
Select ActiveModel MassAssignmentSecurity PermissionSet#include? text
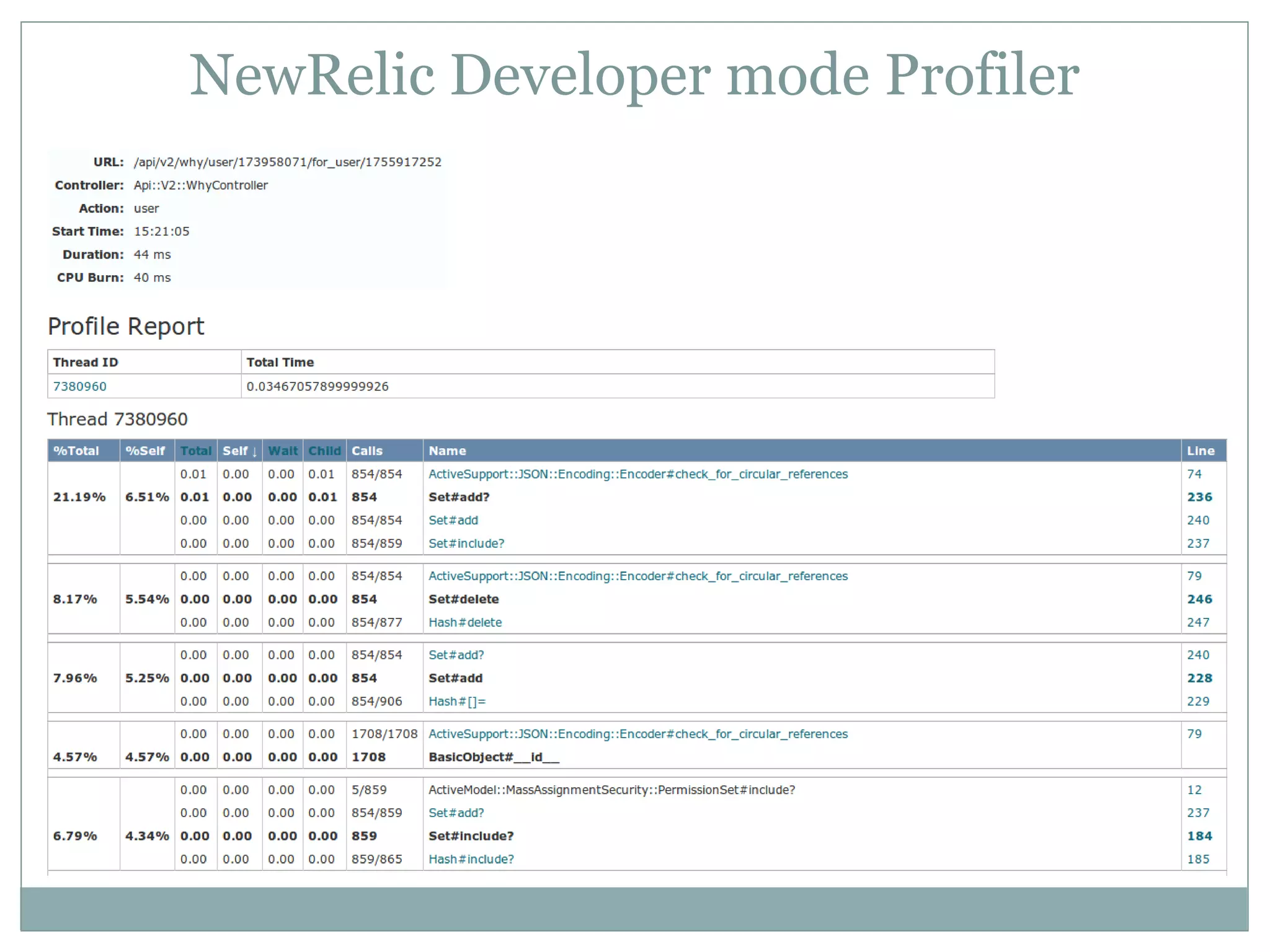point(612,790)
